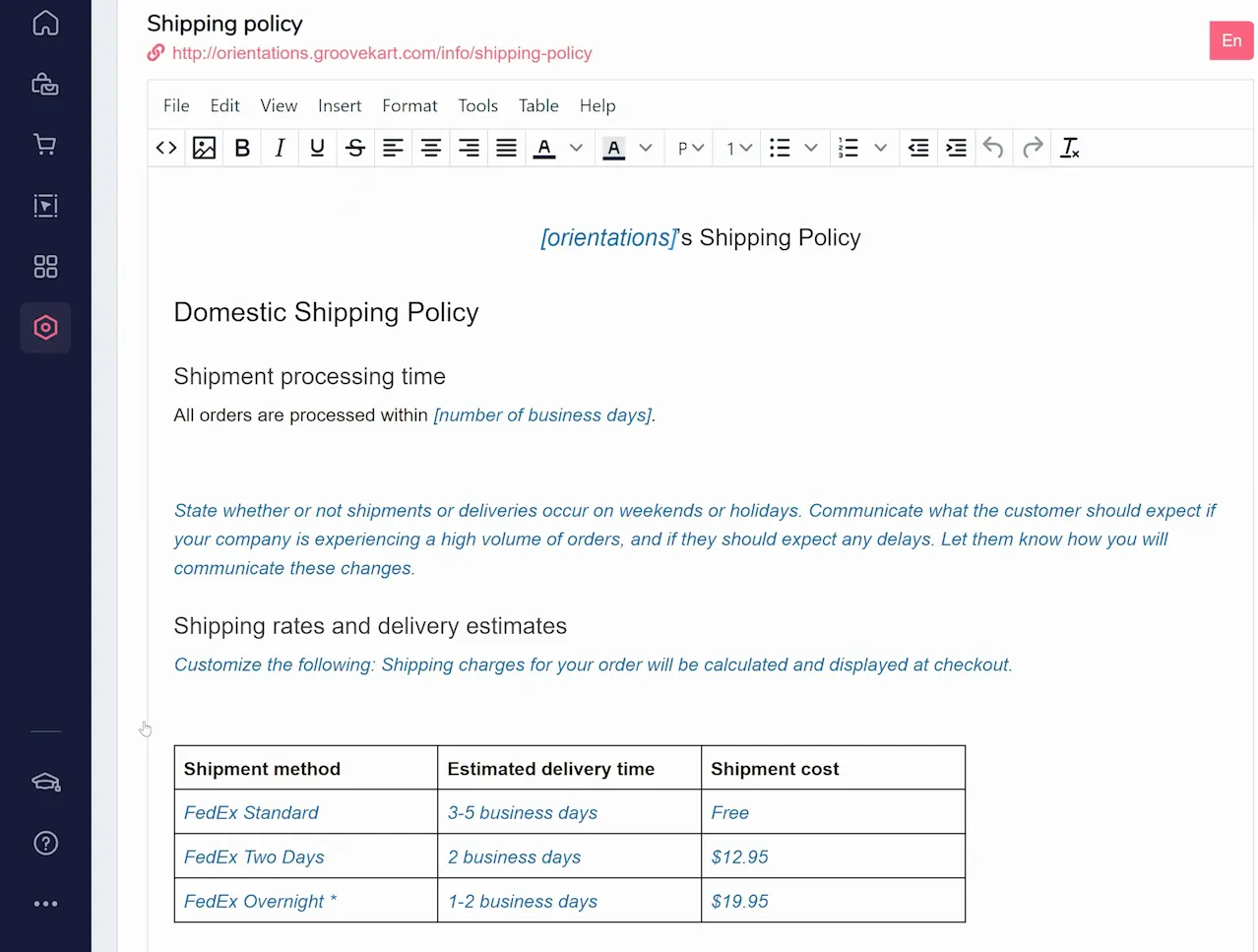
Task: Open font size 1 dropdown
Action: coord(739,148)
